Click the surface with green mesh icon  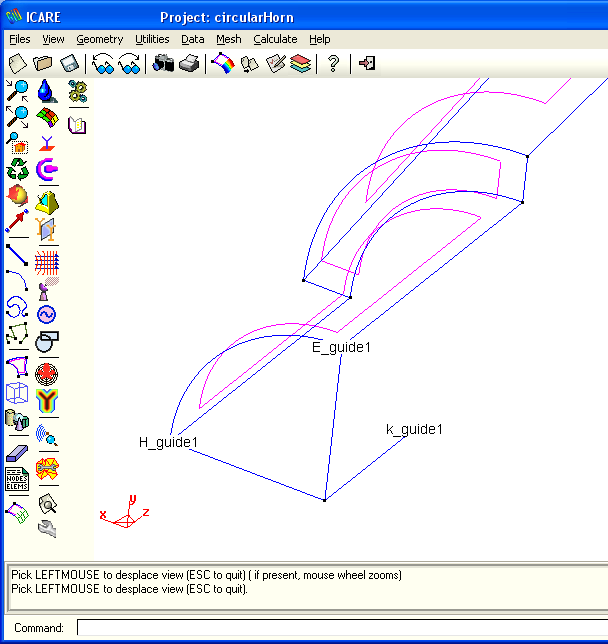point(18,513)
